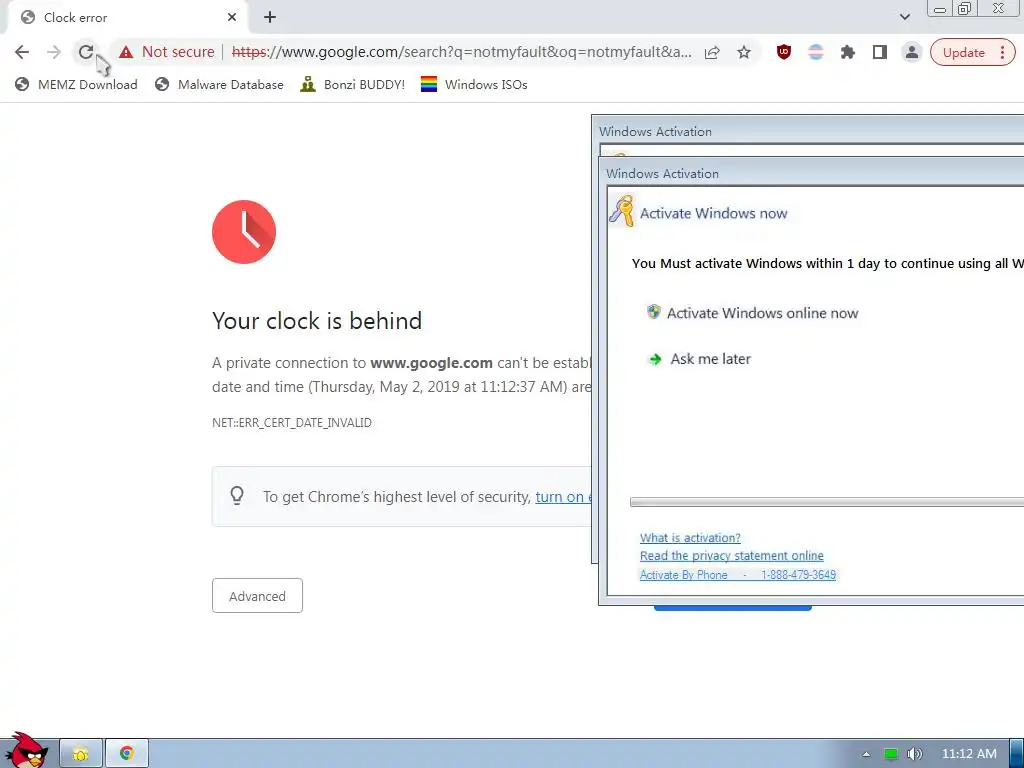
Task: Click the Activate By Phone link
Action: pos(738,575)
